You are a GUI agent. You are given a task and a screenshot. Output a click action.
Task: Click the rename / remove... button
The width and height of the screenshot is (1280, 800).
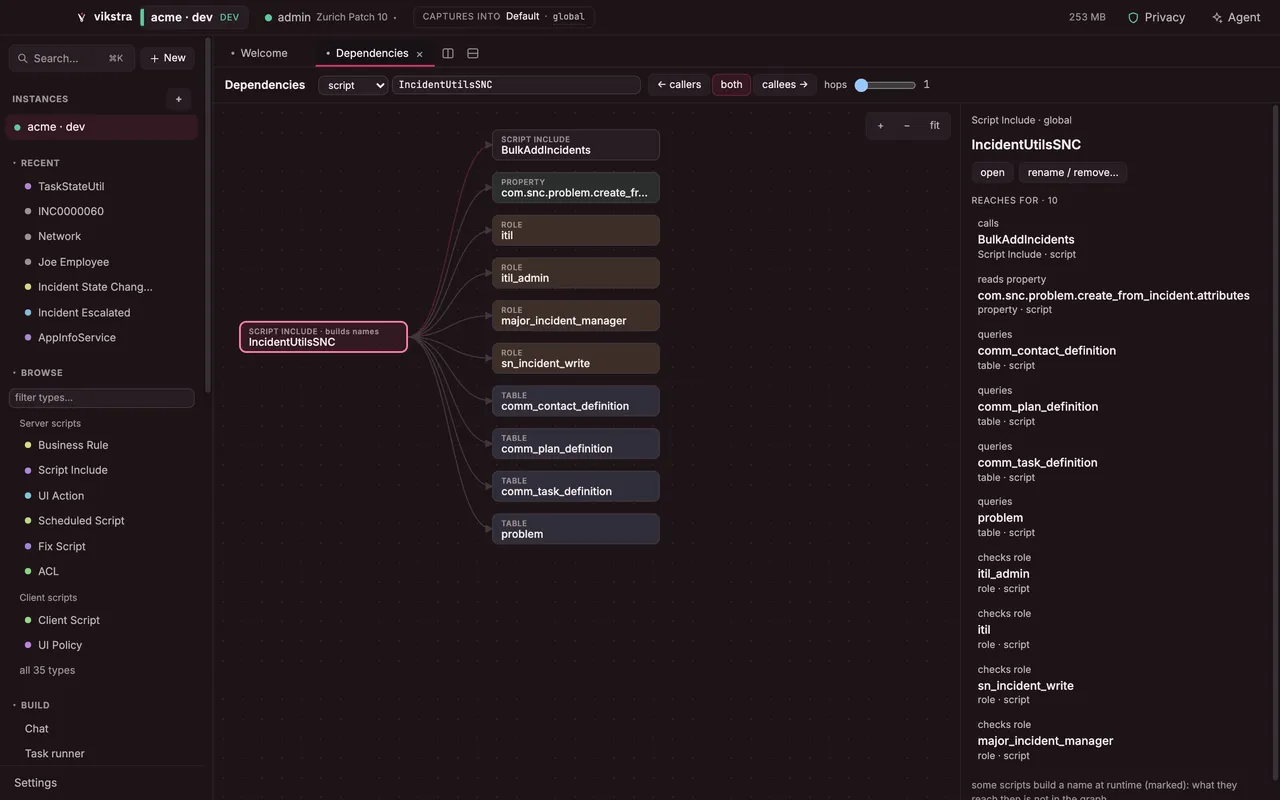coord(1073,172)
